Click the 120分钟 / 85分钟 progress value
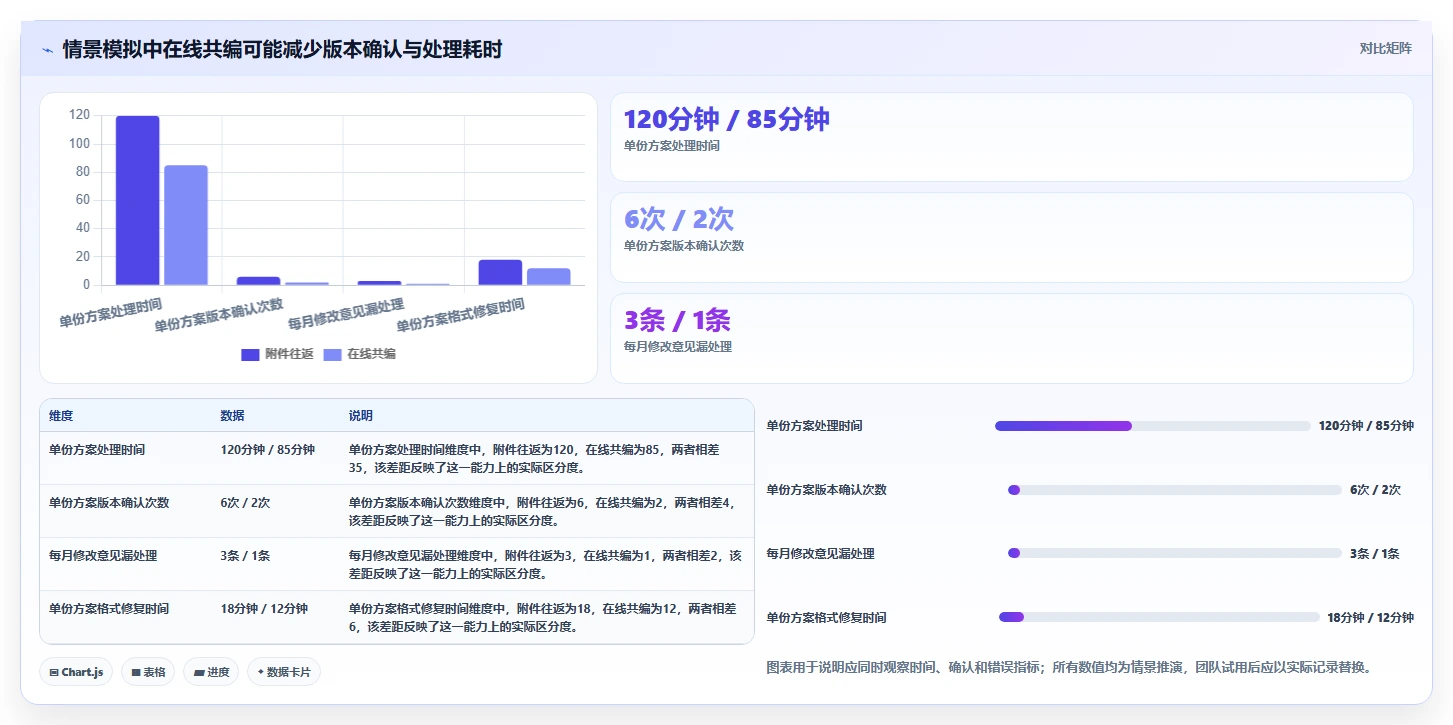This screenshot has height=725, width=1453. (1366, 426)
